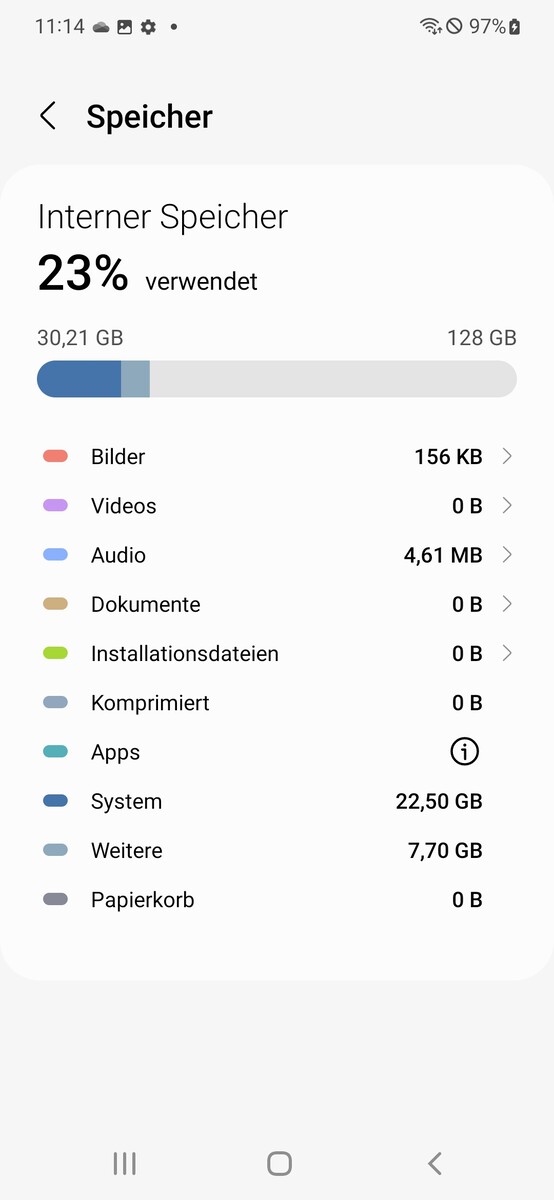Open the Installationsdateien category
554x1200 pixels.
[277, 654]
